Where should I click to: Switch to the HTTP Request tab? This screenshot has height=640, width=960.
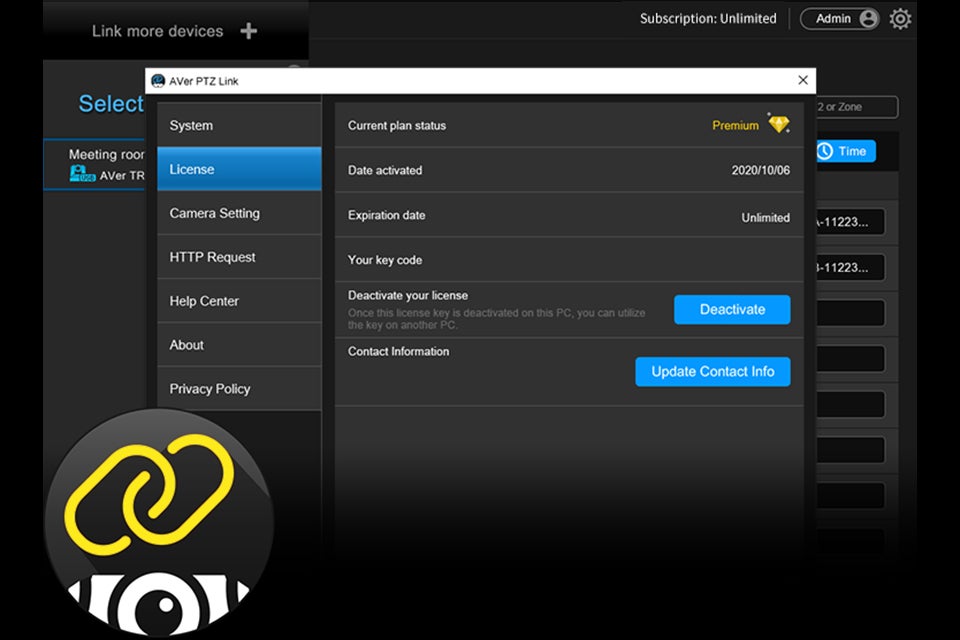coord(239,257)
